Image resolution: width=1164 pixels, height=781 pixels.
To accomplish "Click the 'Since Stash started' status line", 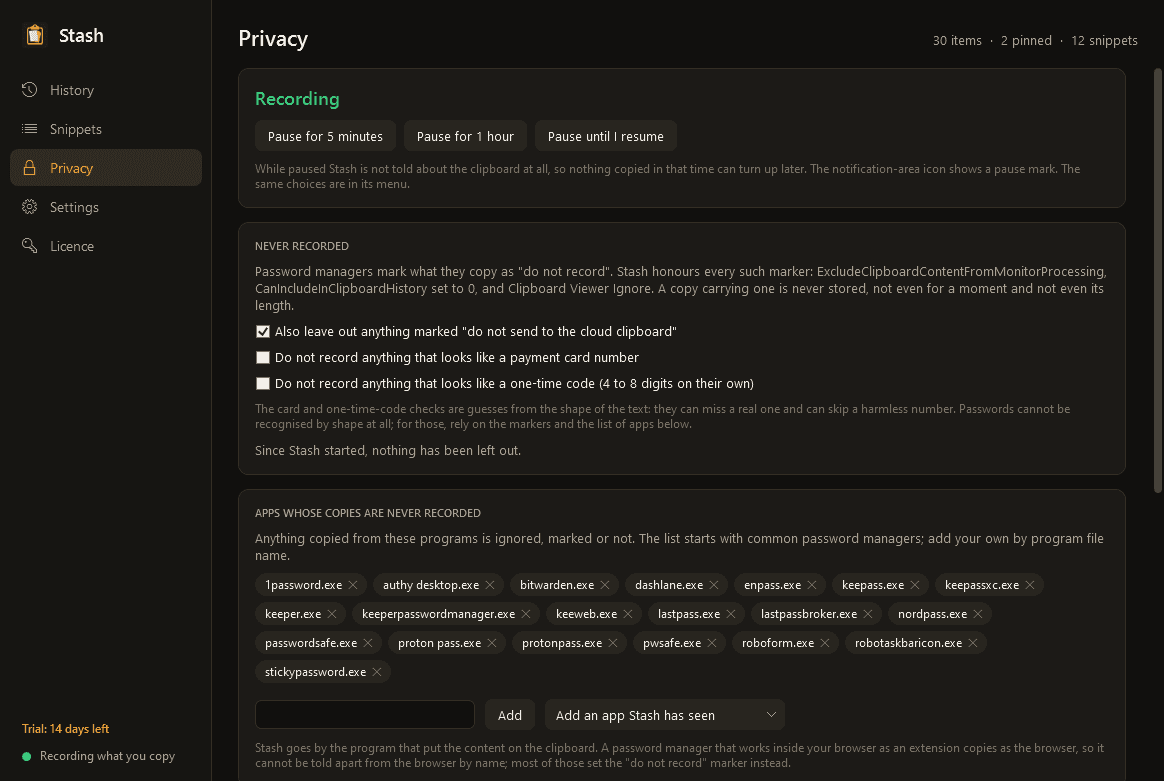I will pos(388,451).
